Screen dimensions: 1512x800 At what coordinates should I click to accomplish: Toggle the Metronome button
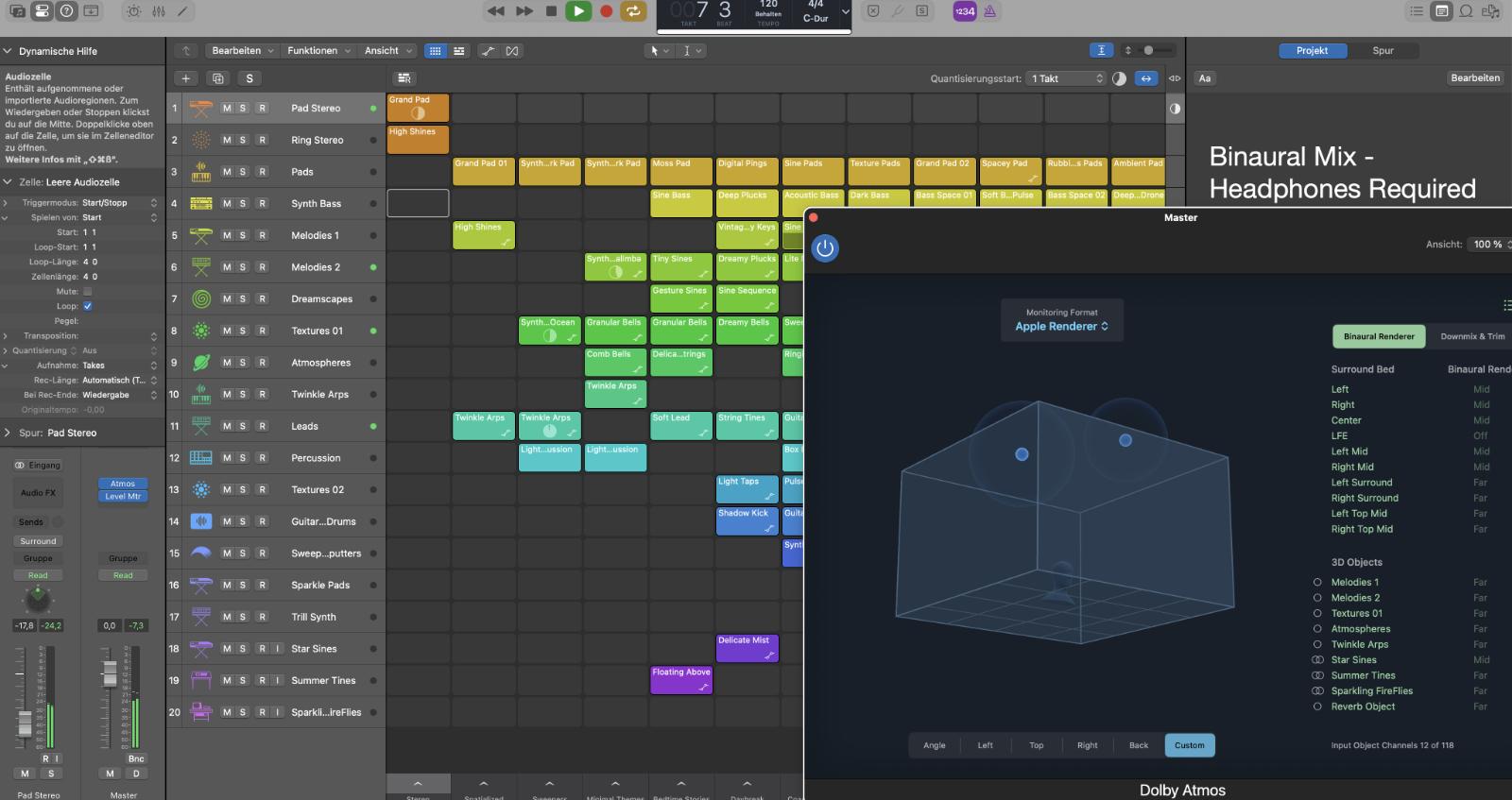pos(989,11)
